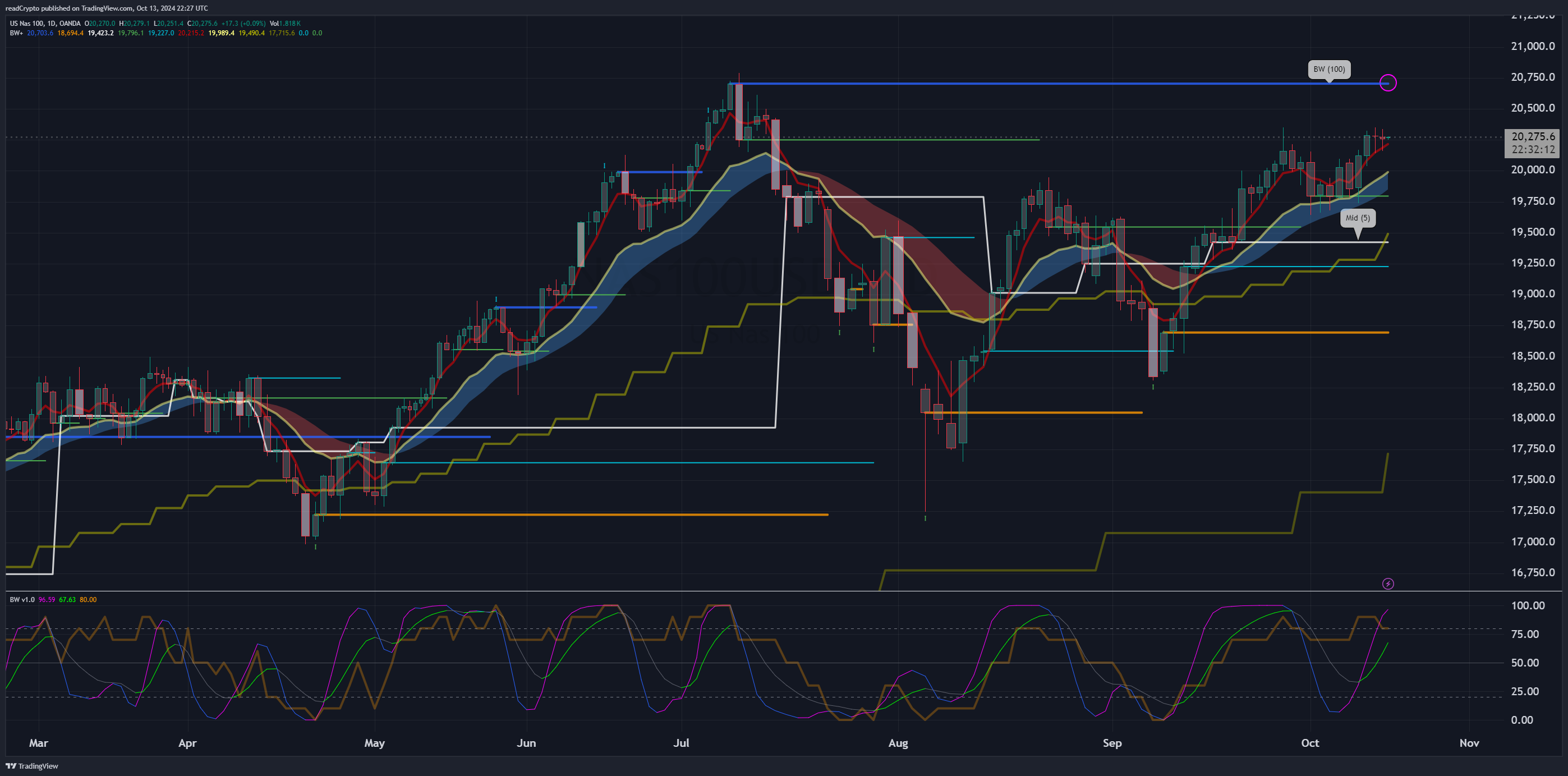
Task: Click the Vol 1.818 K reading
Action: (x=286, y=24)
